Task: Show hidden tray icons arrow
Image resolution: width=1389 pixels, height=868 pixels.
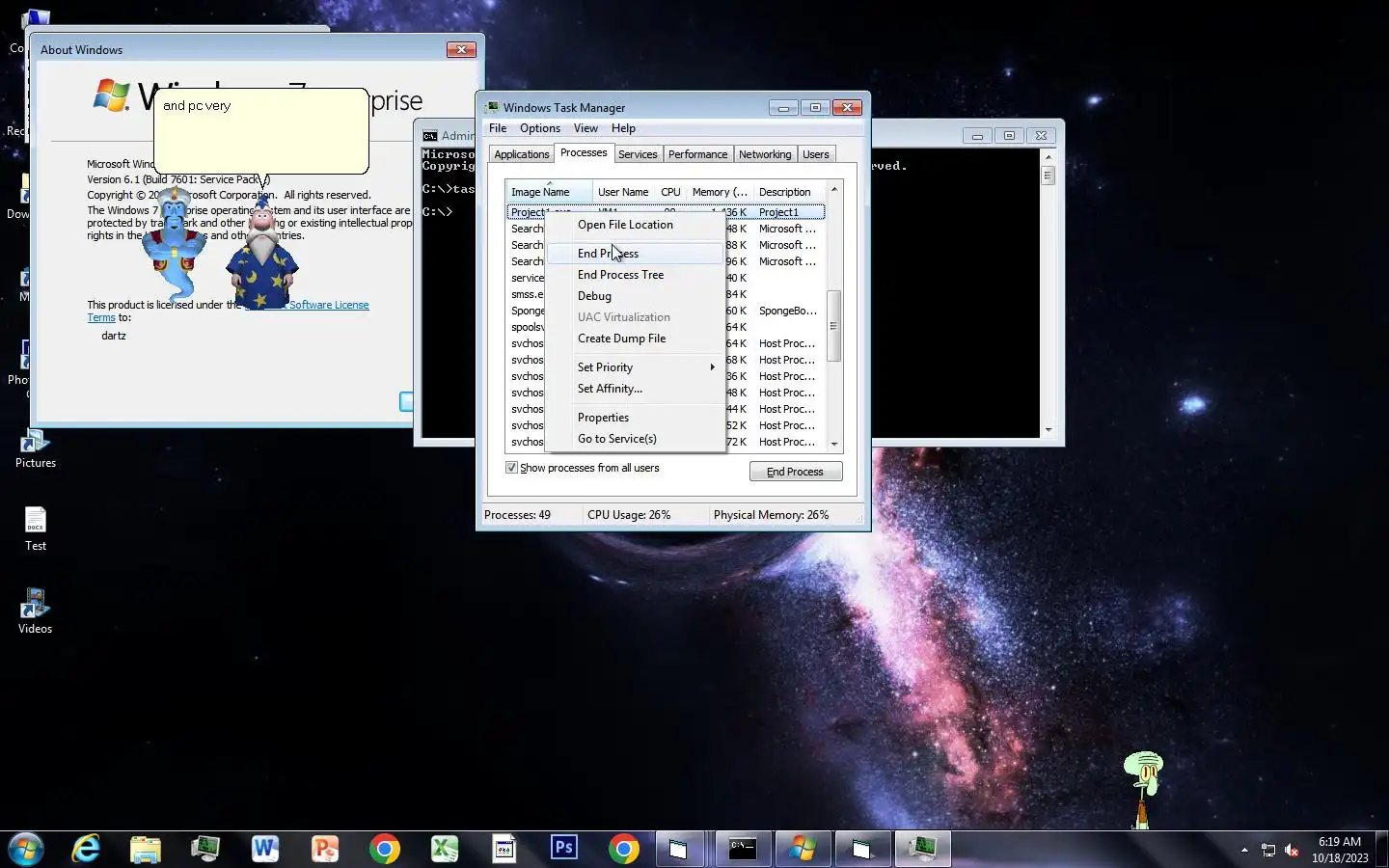Action: click(1244, 850)
